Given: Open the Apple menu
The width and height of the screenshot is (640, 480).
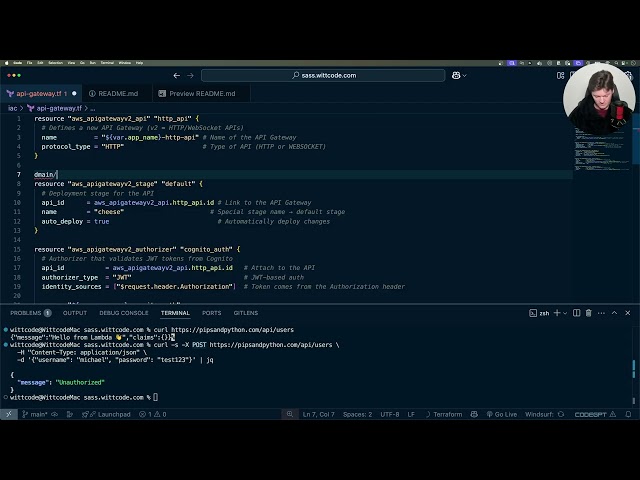Looking at the screenshot, I should [6, 63].
